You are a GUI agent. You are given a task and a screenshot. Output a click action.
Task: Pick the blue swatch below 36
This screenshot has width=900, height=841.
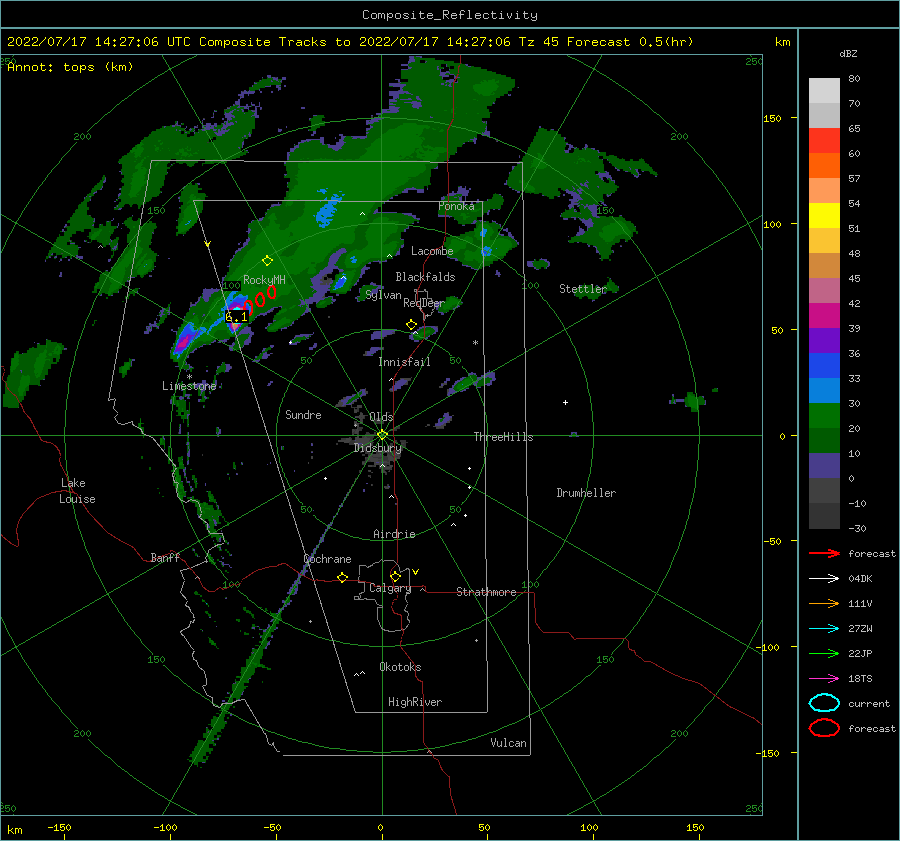tap(824, 366)
